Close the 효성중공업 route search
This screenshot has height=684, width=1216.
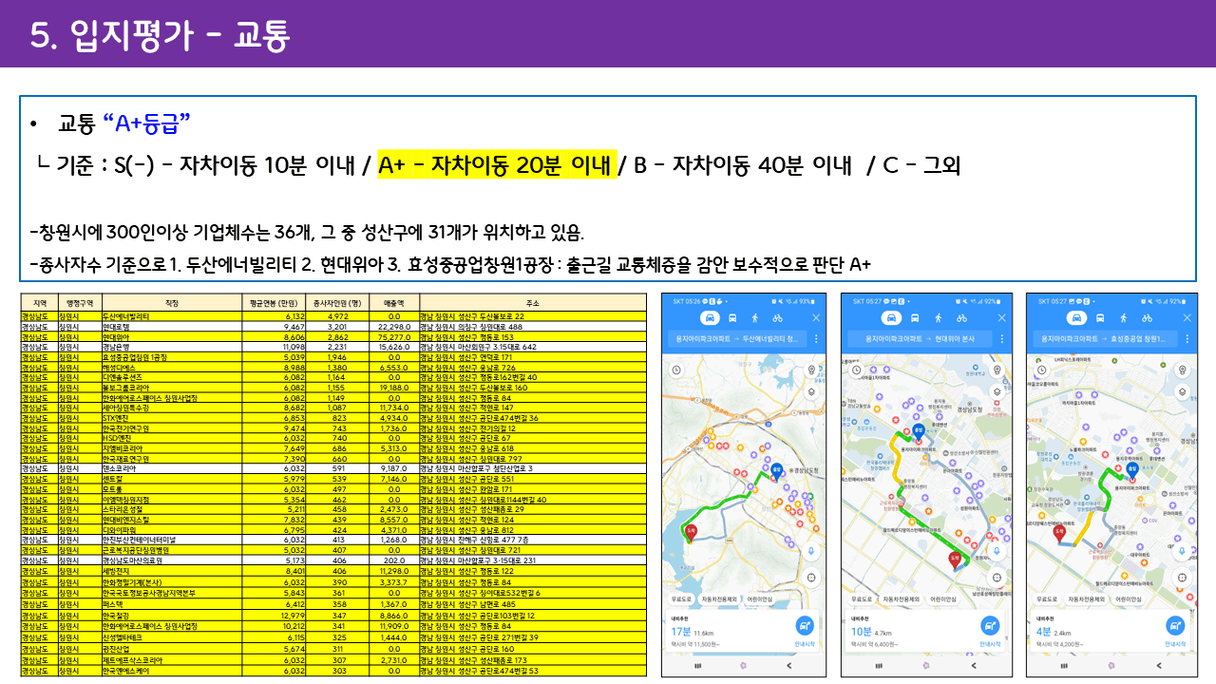click(1185, 318)
